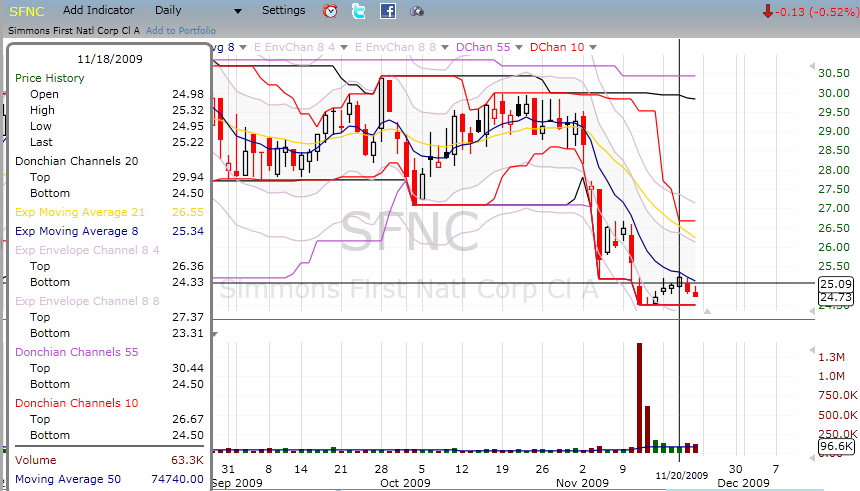The width and height of the screenshot is (860, 491).
Task: Click the small up triangle below the candles
Action: pos(708,311)
